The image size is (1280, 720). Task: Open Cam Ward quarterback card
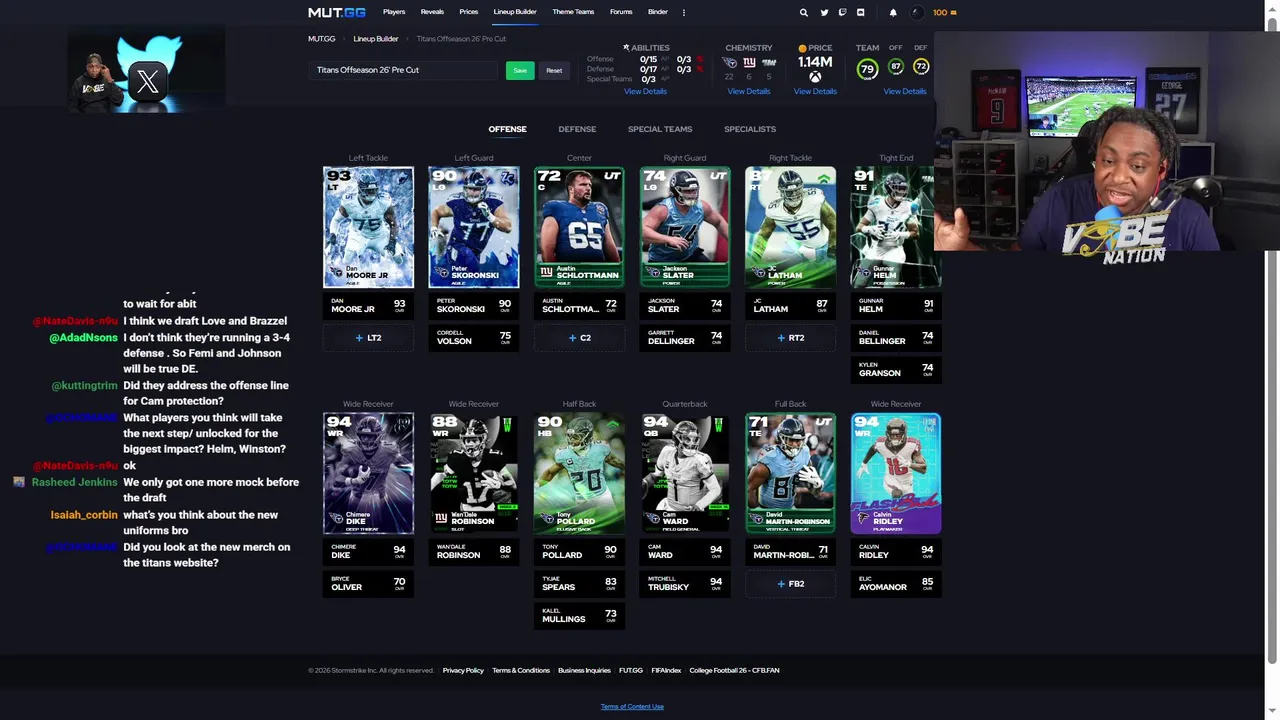pyautogui.click(x=685, y=473)
